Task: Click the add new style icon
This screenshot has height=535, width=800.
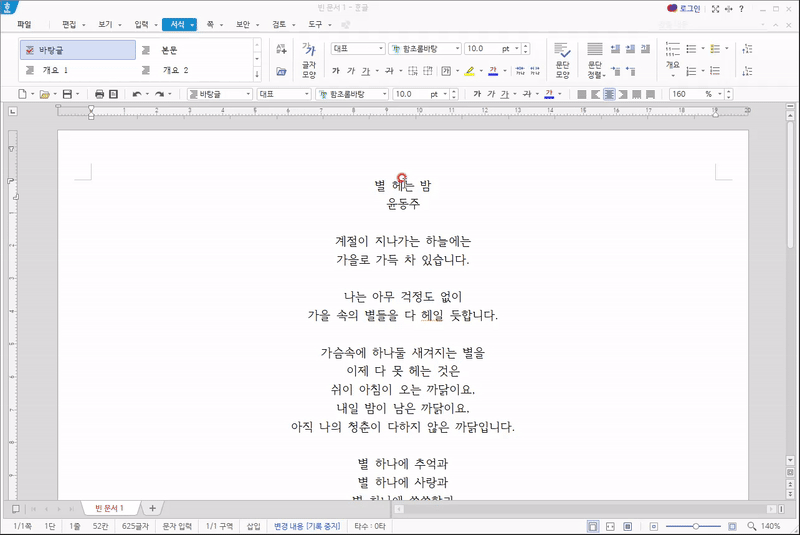Action: coord(281,49)
